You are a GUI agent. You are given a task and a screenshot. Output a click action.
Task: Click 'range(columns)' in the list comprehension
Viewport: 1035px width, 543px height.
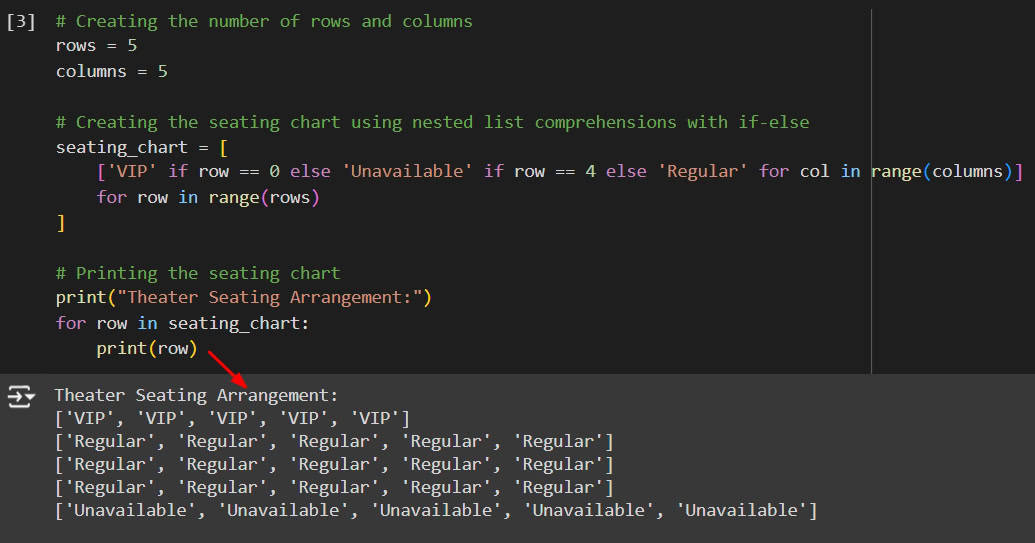[x=941, y=172]
